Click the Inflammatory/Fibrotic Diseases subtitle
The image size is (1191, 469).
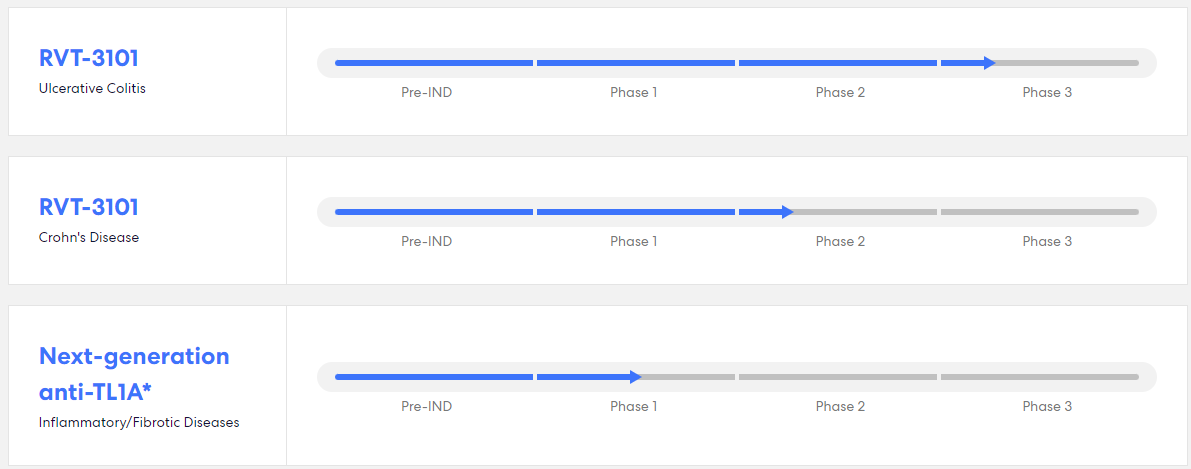[139, 422]
